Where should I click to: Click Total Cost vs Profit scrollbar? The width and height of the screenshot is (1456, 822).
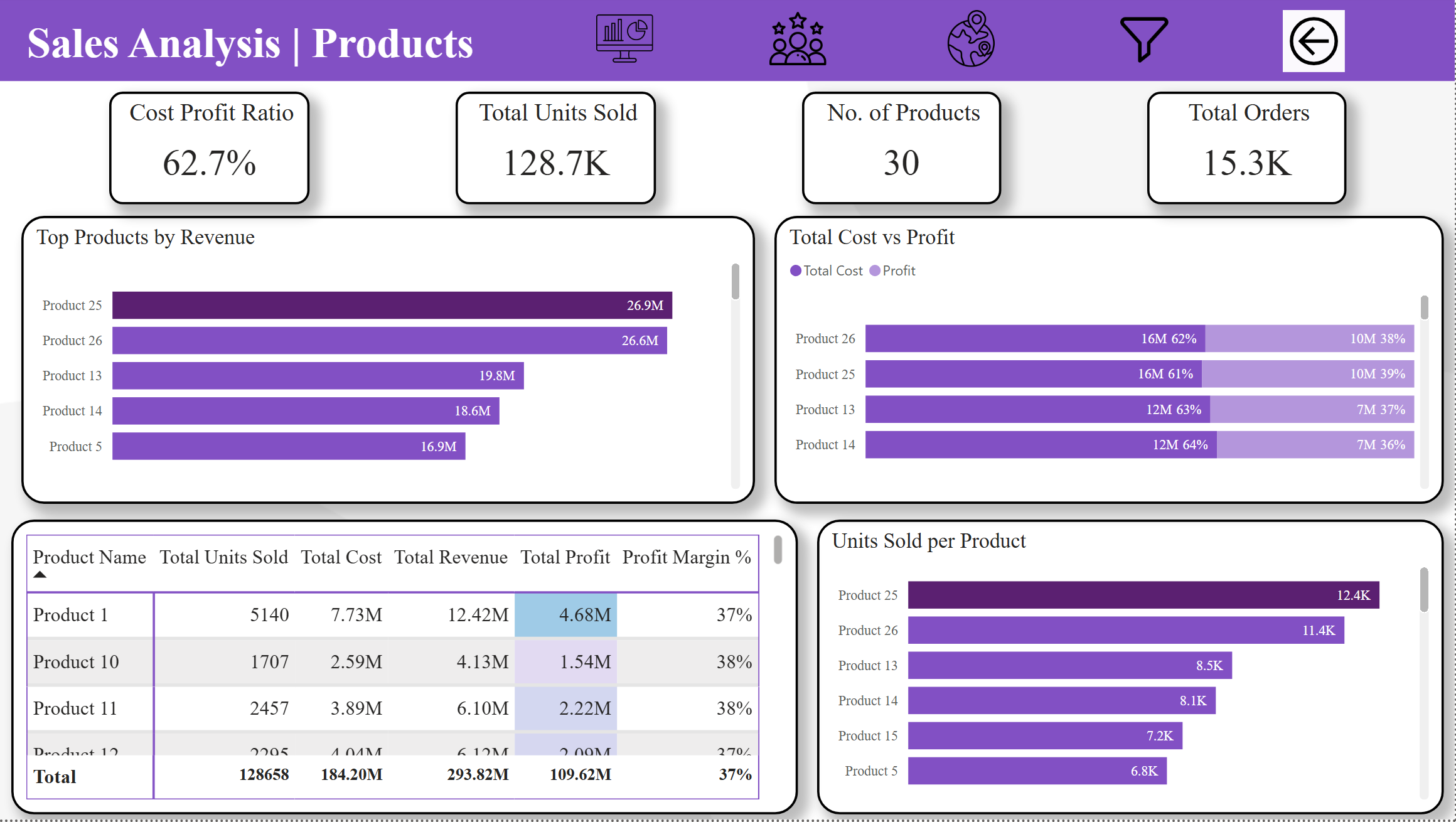click(1424, 309)
